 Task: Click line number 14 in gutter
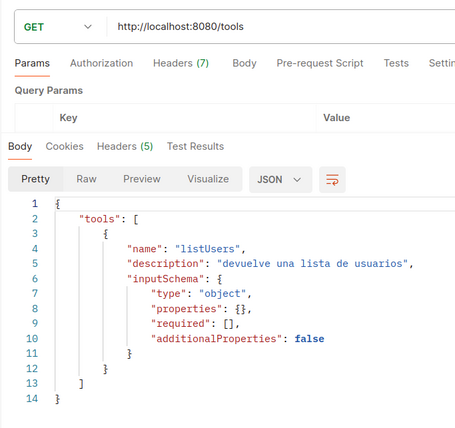[x=32, y=399]
